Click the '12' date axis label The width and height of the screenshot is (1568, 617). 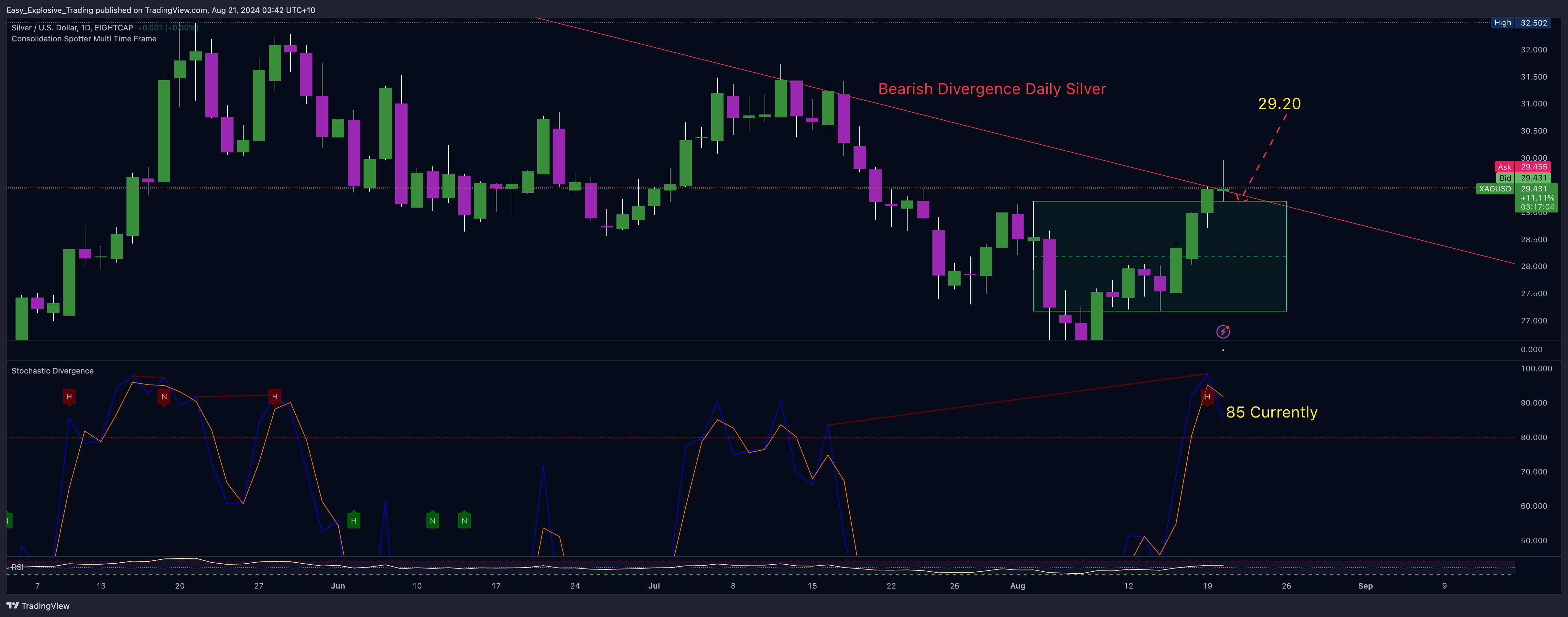1128,586
